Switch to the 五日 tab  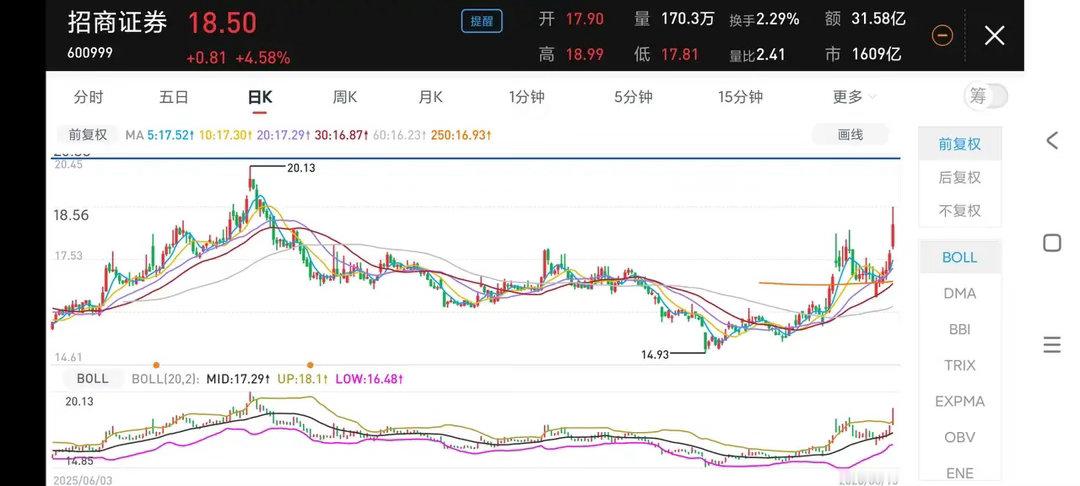click(174, 97)
